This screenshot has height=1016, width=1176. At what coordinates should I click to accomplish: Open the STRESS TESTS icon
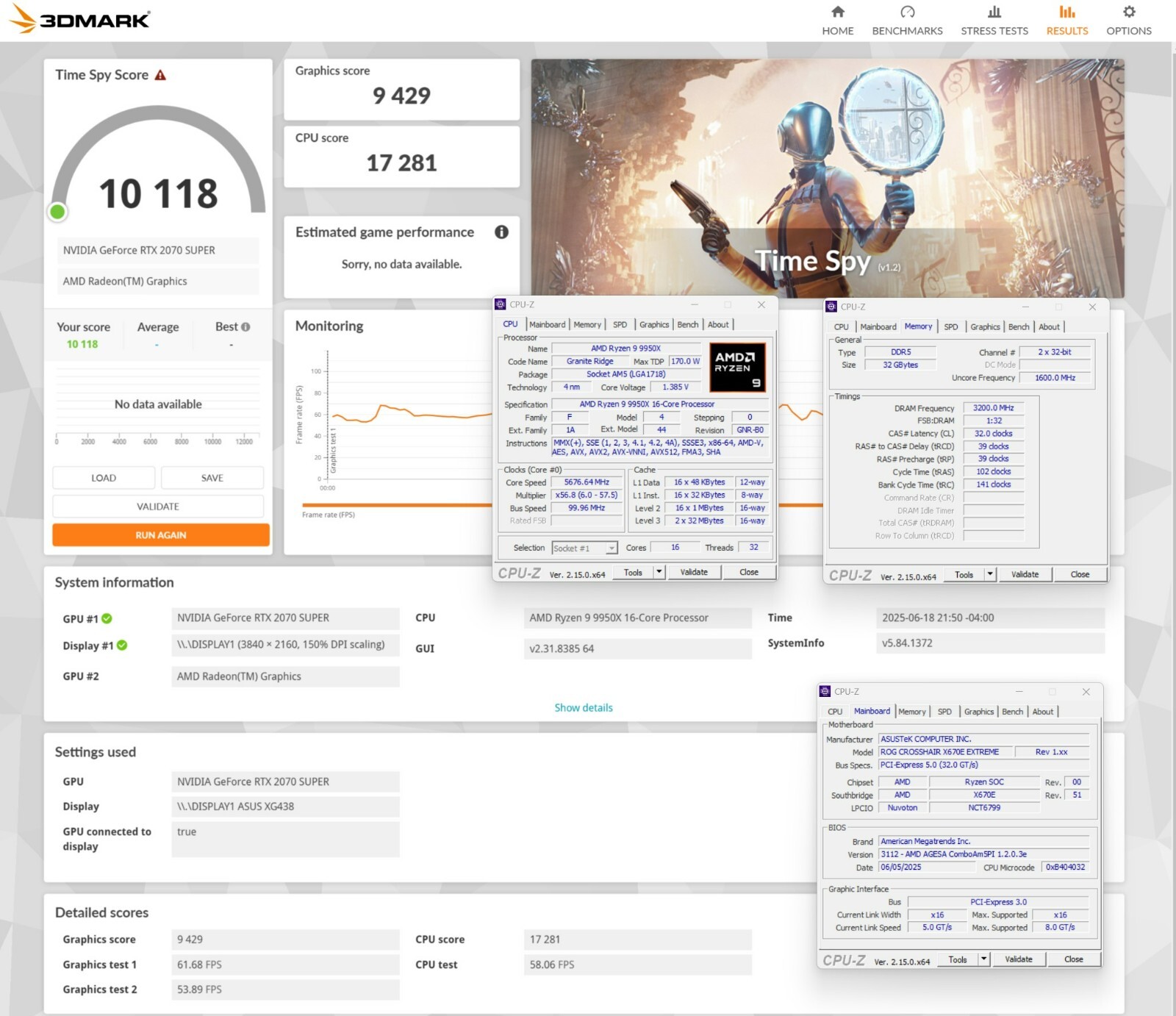[994, 12]
